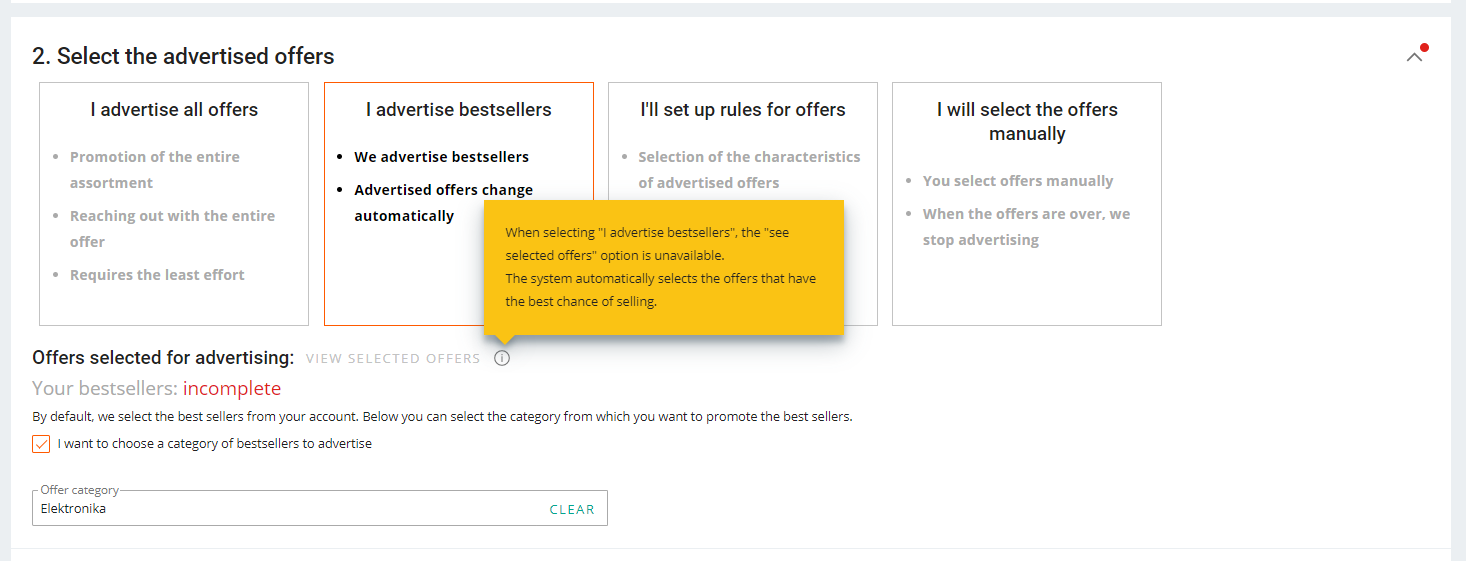Click the Offer category field showing Elektronika
The image size is (1466, 561).
pyautogui.click(x=290, y=509)
